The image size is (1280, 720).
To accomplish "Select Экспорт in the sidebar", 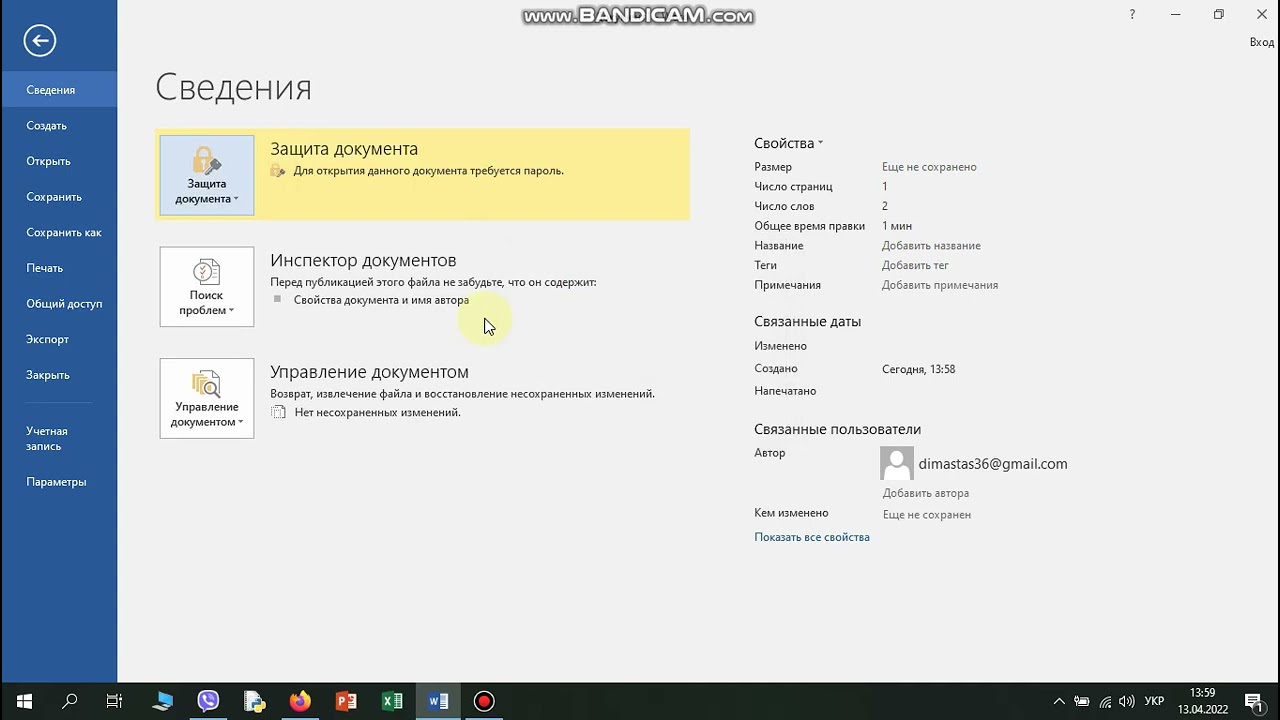I will click(x=59, y=339).
